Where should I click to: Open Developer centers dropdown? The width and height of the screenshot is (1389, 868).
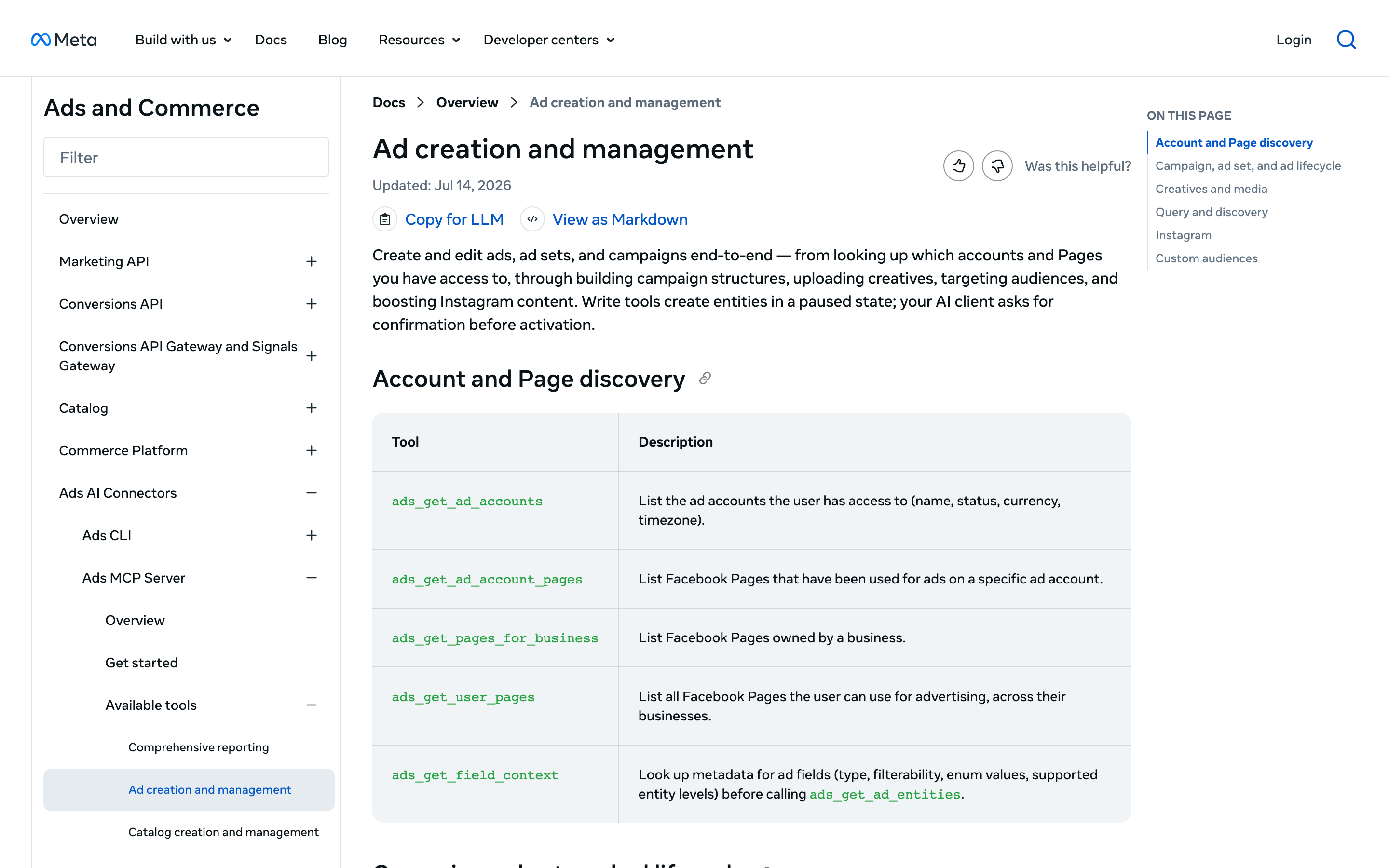point(549,40)
